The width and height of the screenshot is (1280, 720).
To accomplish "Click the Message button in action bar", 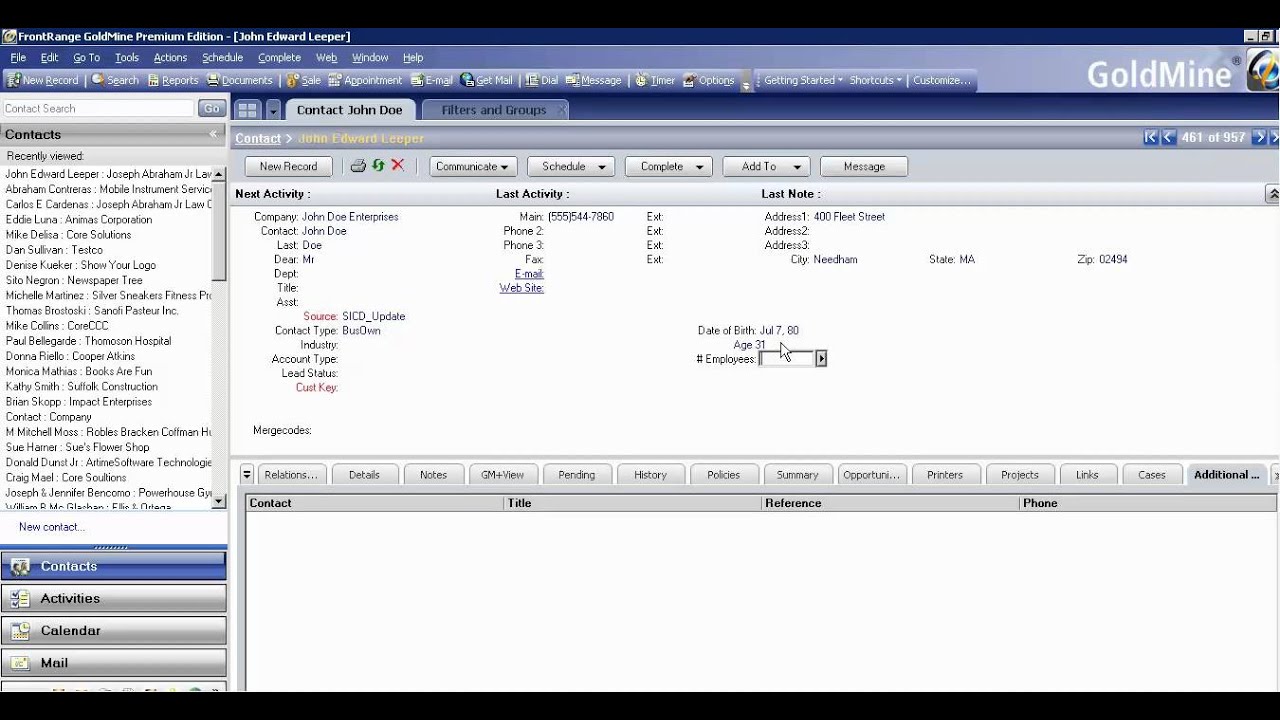I will pos(864,167).
